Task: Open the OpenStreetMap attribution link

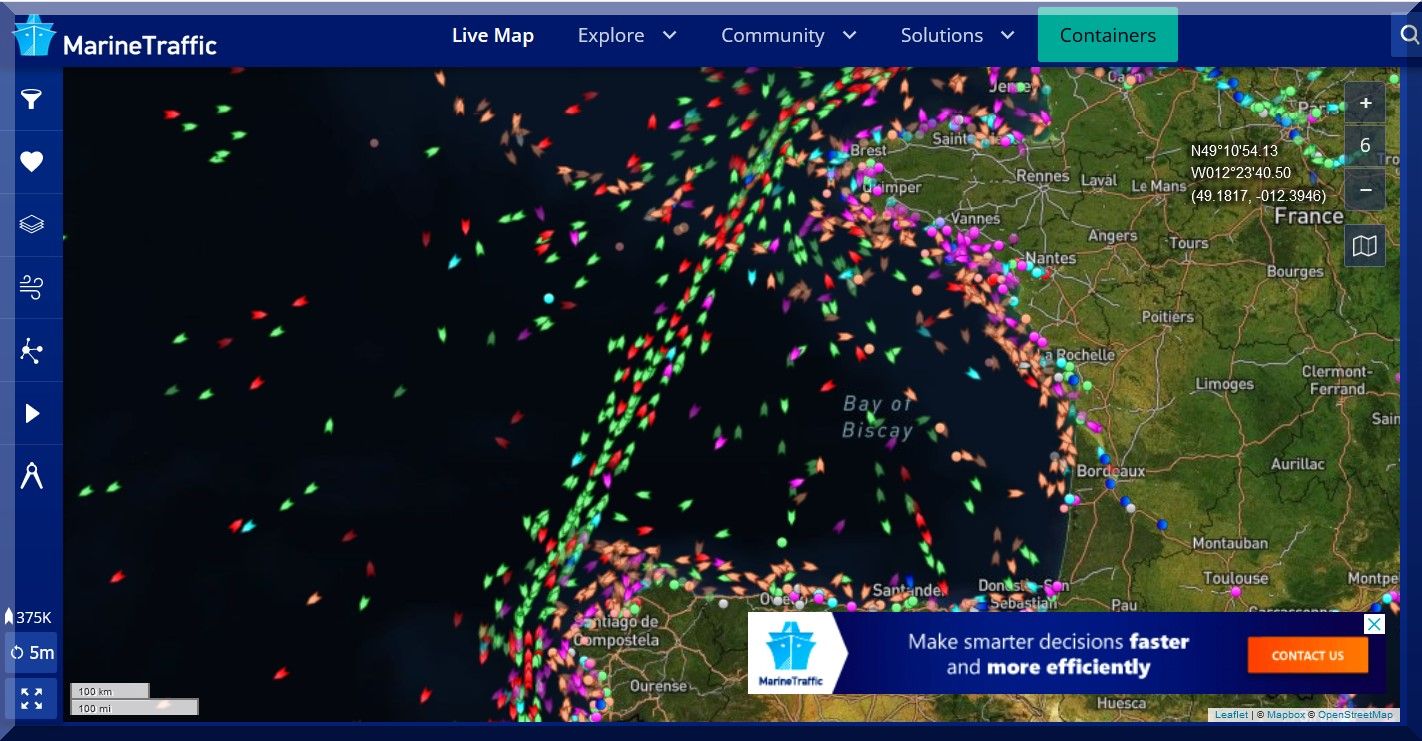Action: [x=1355, y=715]
